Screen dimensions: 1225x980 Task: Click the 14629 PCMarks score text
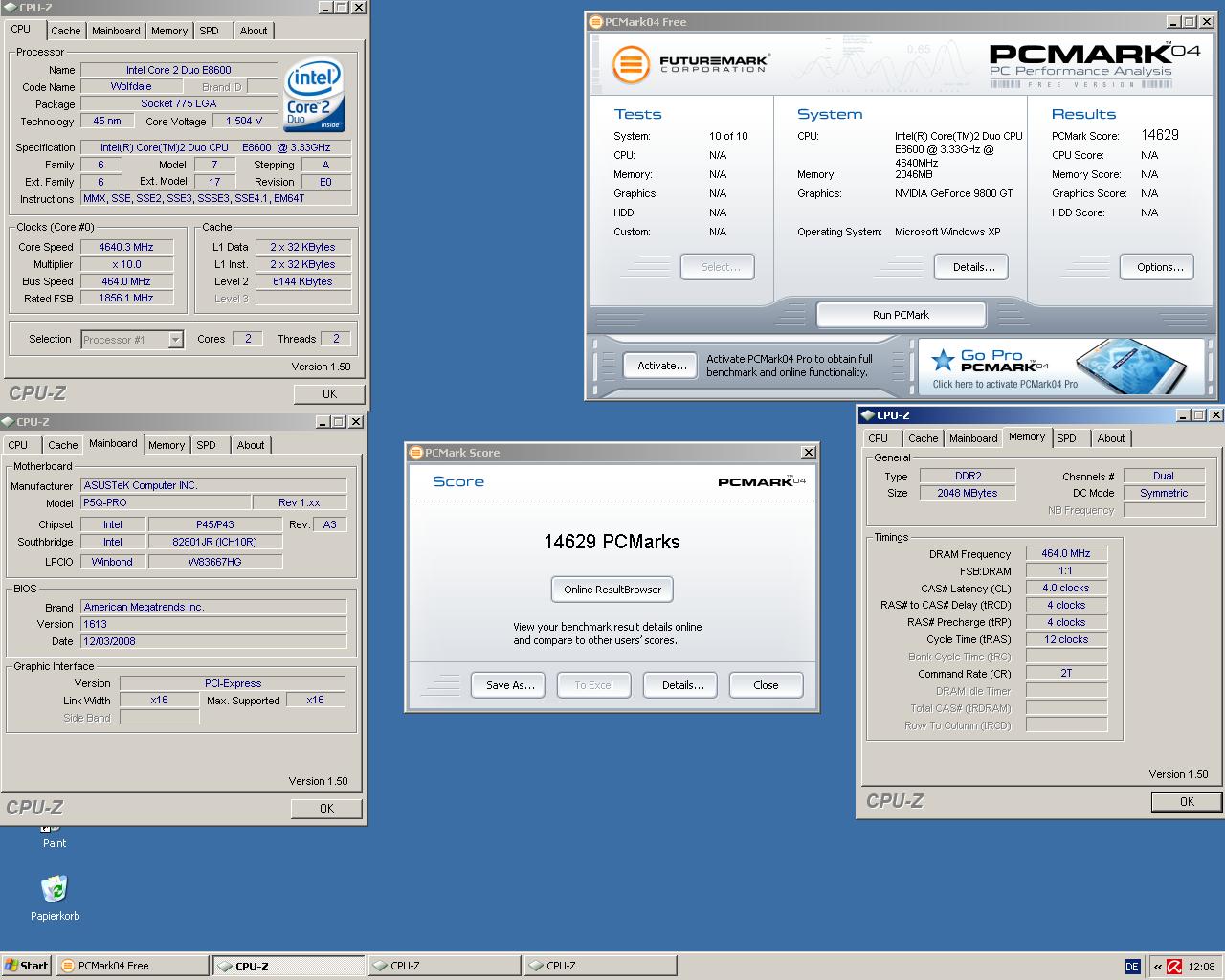(612, 542)
